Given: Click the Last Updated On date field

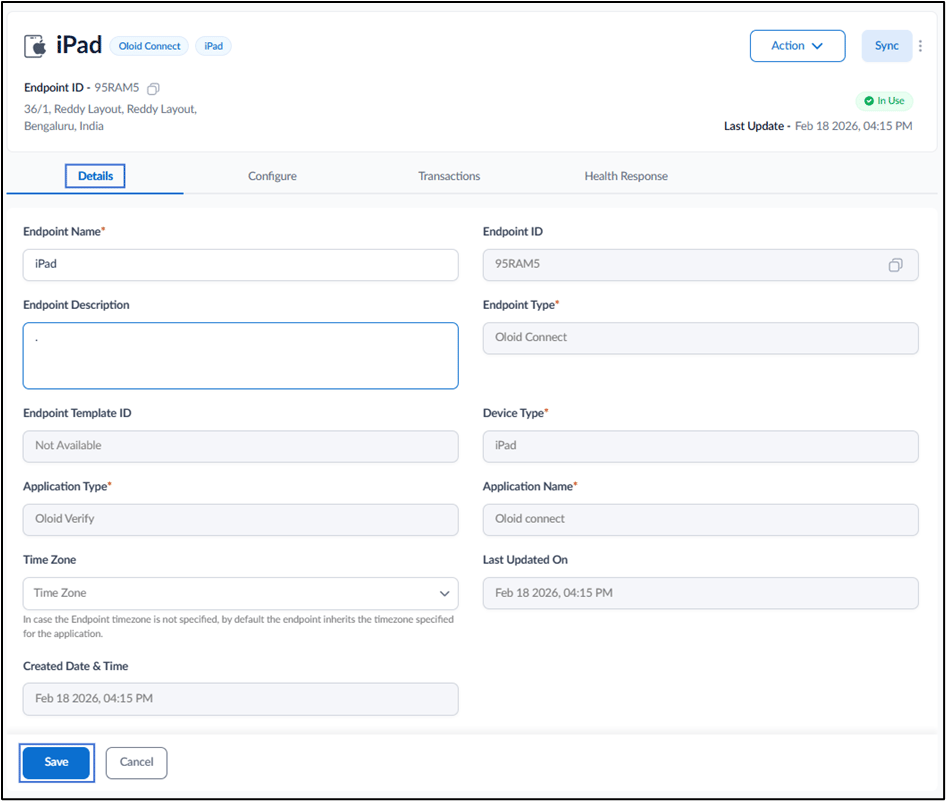Looking at the screenshot, I should point(700,593).
